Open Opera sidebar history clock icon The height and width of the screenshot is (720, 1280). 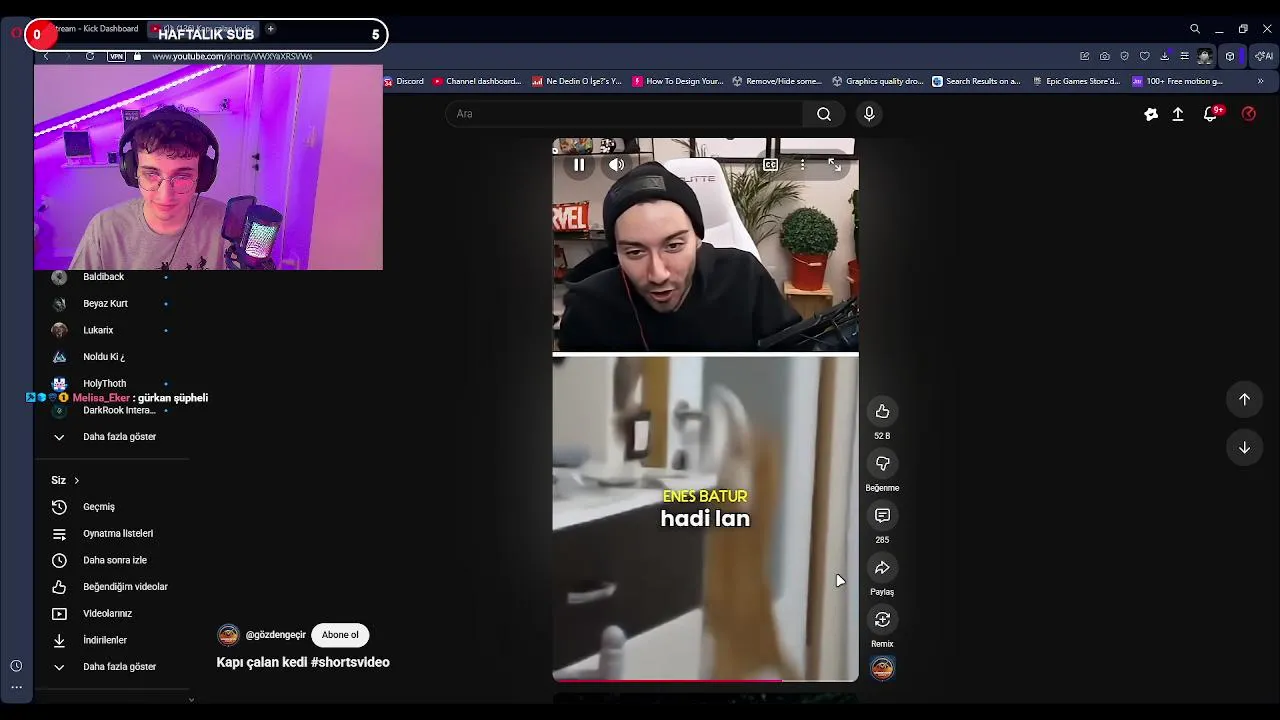click(16, 666)
